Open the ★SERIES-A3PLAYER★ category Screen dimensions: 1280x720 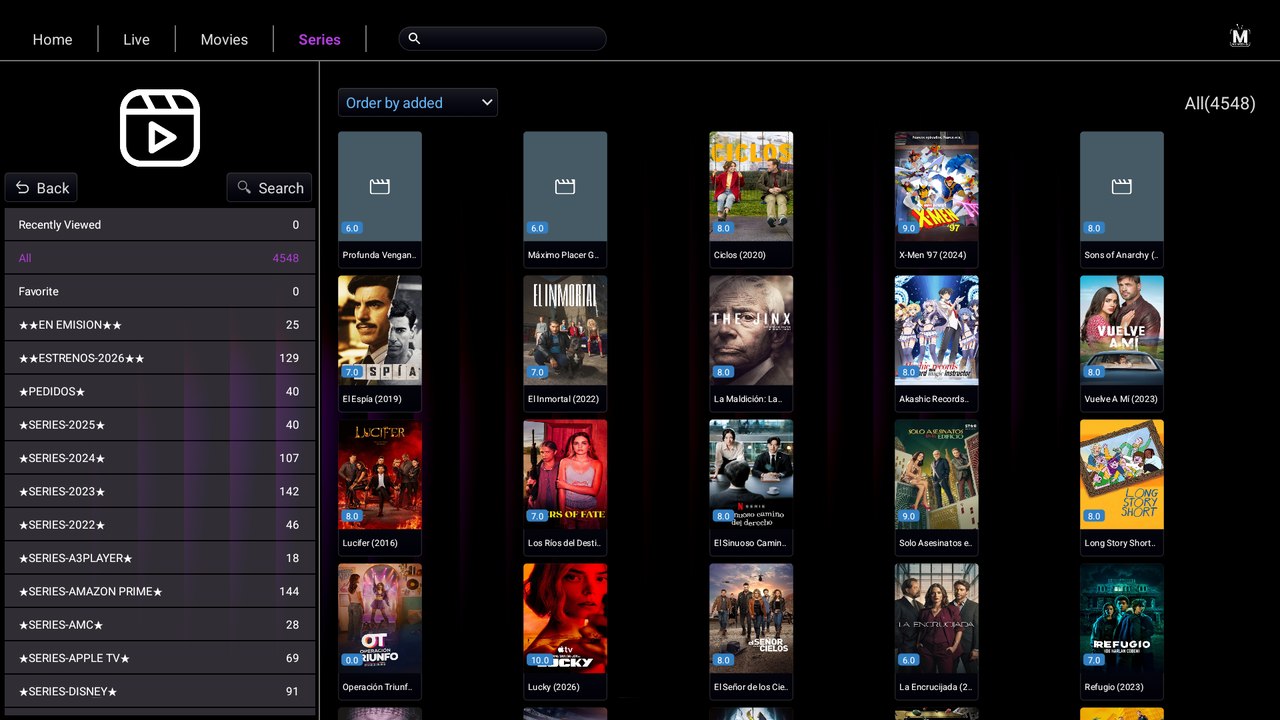point(160,558)
